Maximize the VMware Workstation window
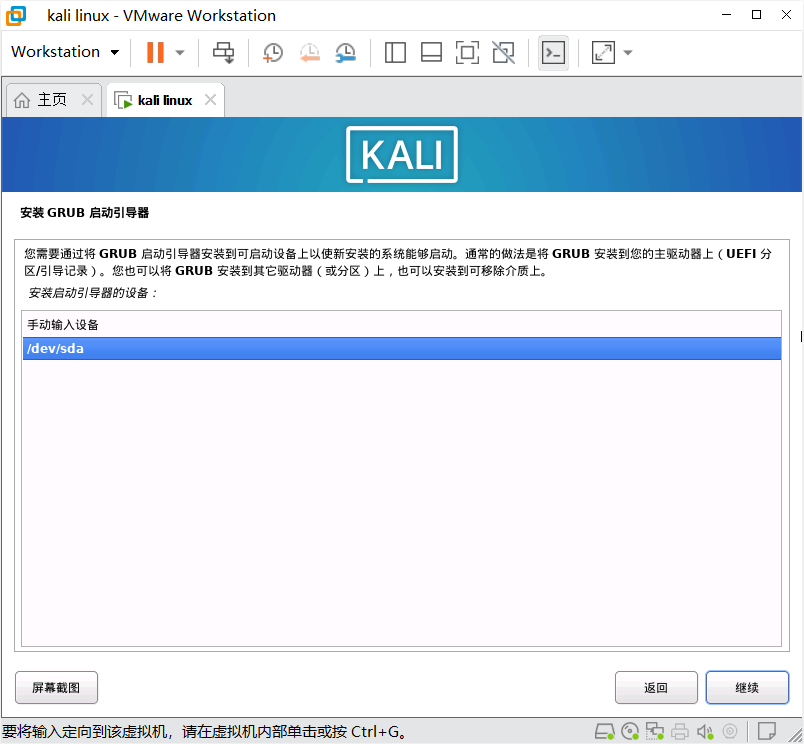The image size is (804, 744). (x=756, y=15)
